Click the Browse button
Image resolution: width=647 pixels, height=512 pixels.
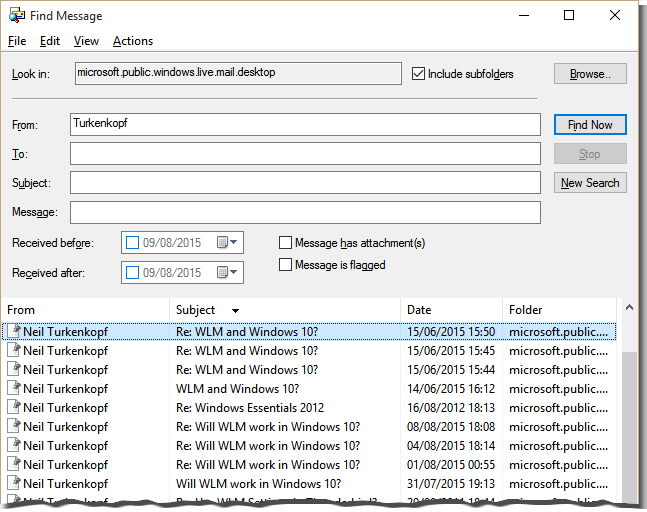coord(590,74)
